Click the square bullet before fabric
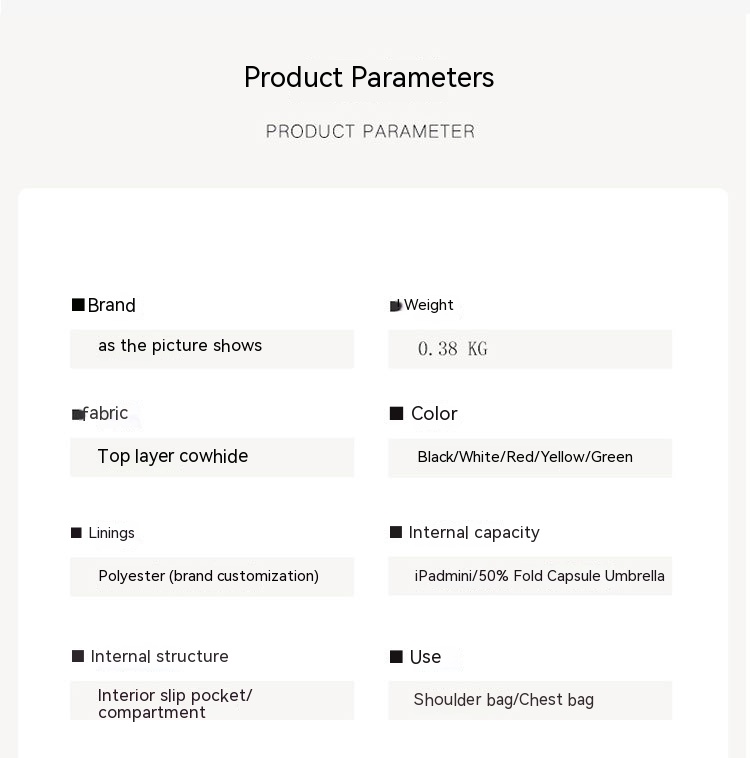The image size is (750, 758). (78, 414)
